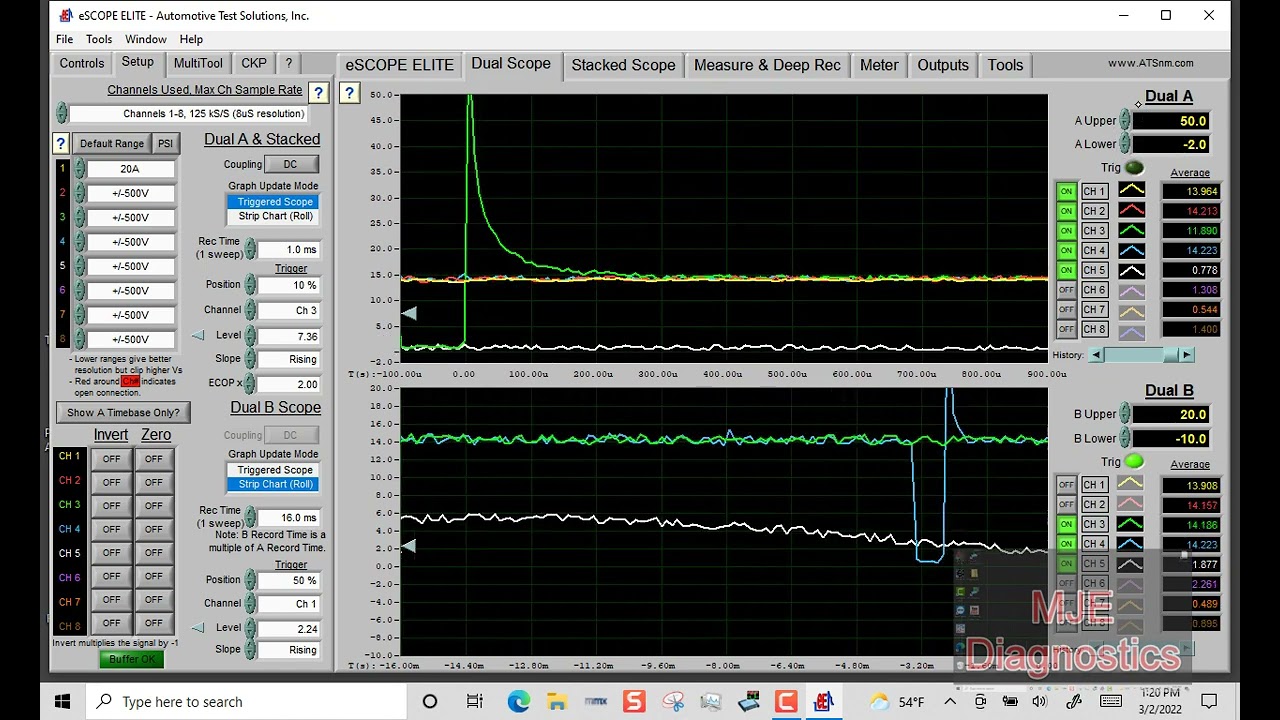
Task: Click Dual B CH 1 yellow waveform icon
Action: pos(1130,485)
